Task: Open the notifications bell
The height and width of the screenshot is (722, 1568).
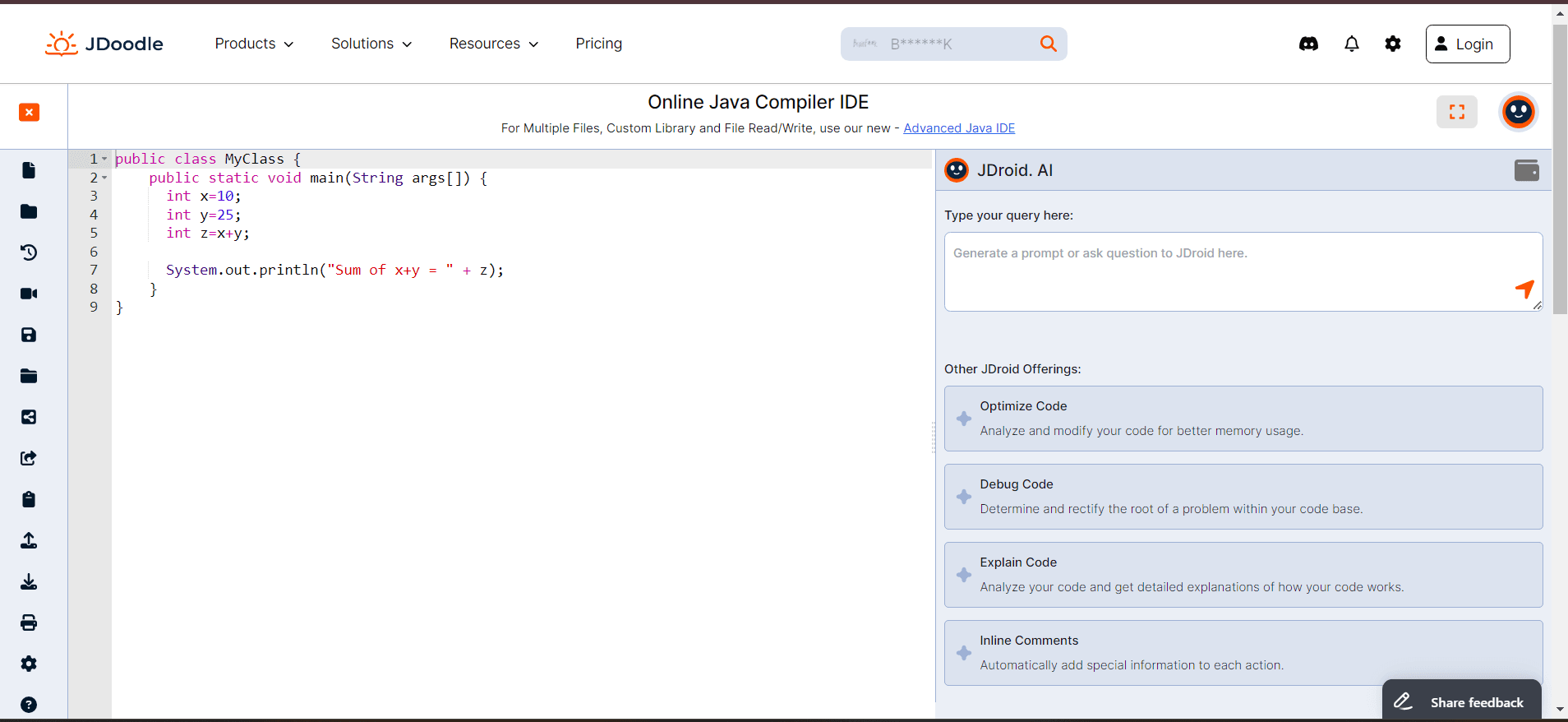Action: [x=1351, y=44]
